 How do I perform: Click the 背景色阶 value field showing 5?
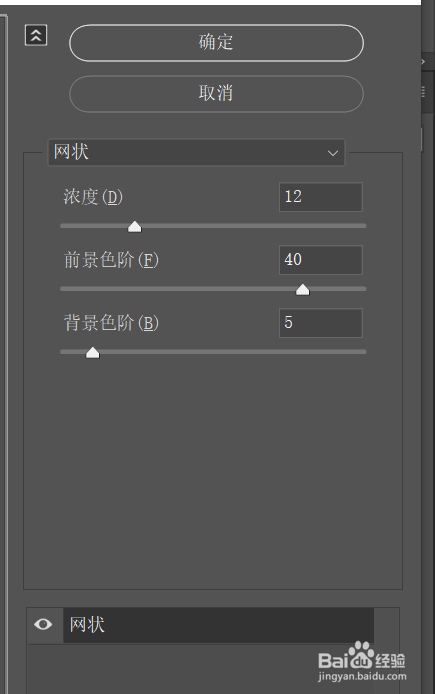point(321,323)
